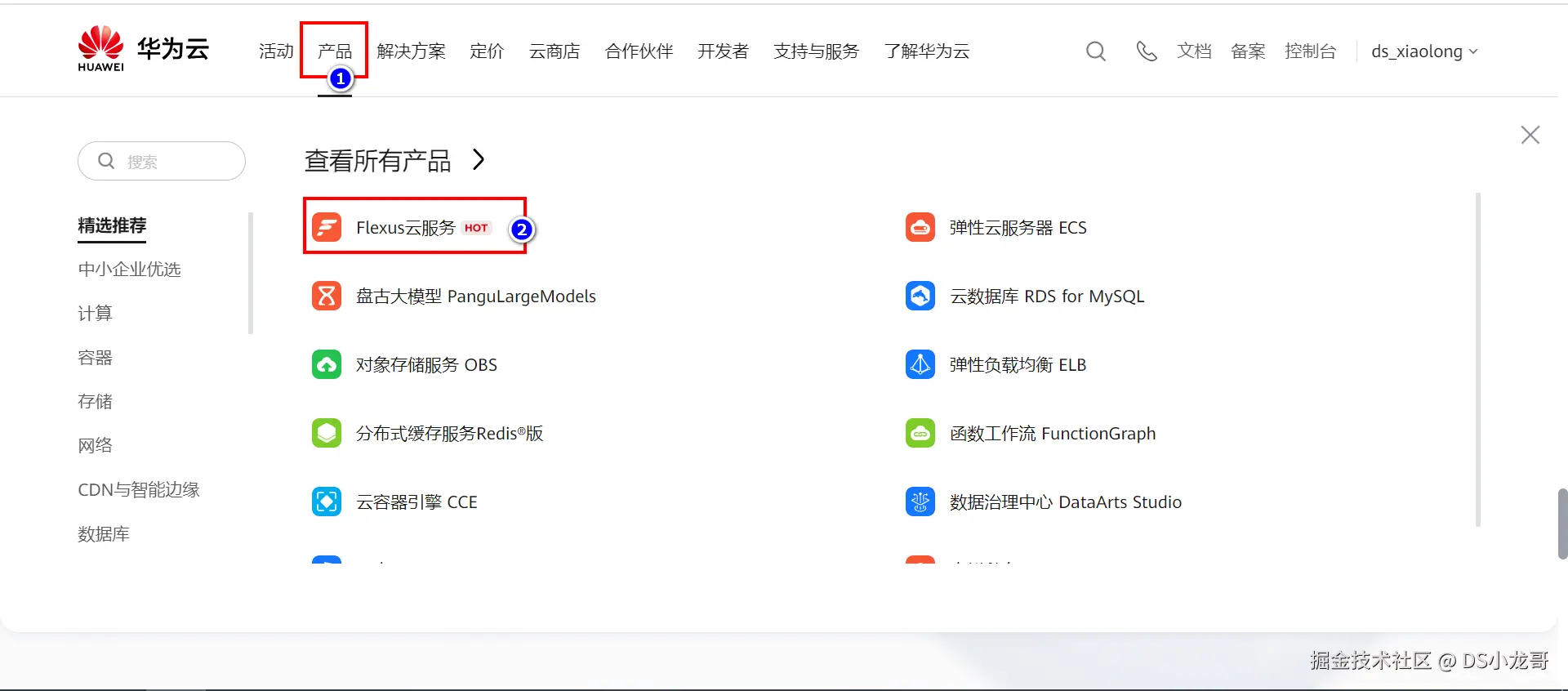The height and width of the screenshot is (691, 1568).
Task: Open 云容器引擎 CCE link
Action: click(416, 502)
